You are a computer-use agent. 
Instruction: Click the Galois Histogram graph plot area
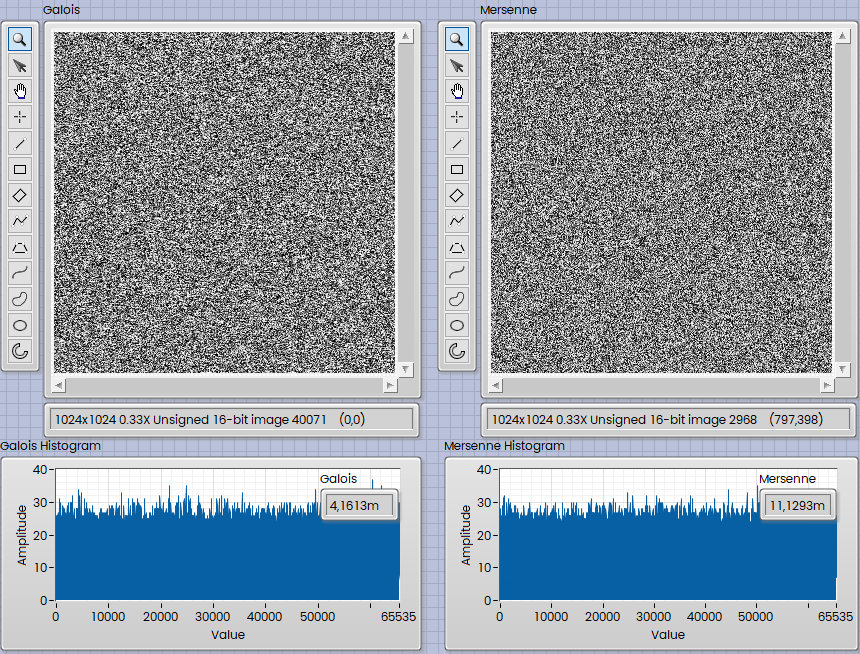228,534
